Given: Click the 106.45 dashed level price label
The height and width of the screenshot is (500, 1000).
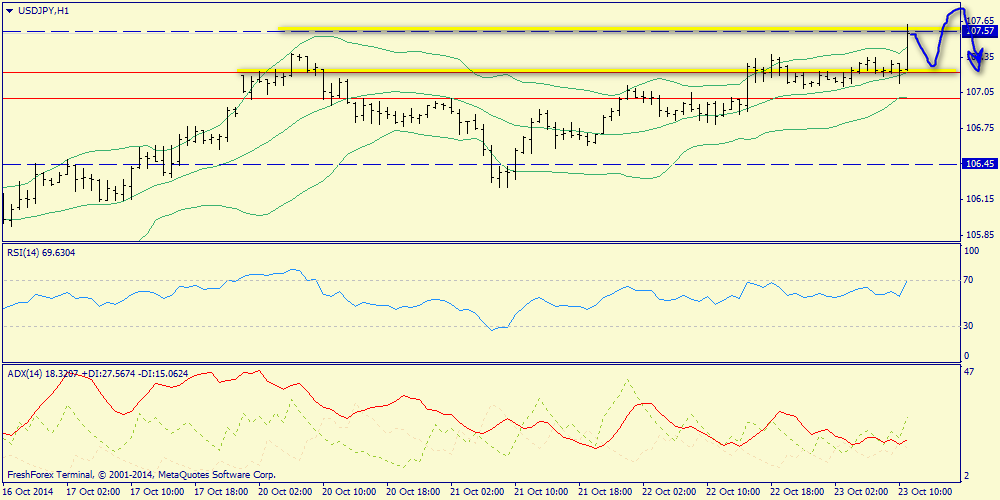Looking at the screenshot, I should click(981, 164).
